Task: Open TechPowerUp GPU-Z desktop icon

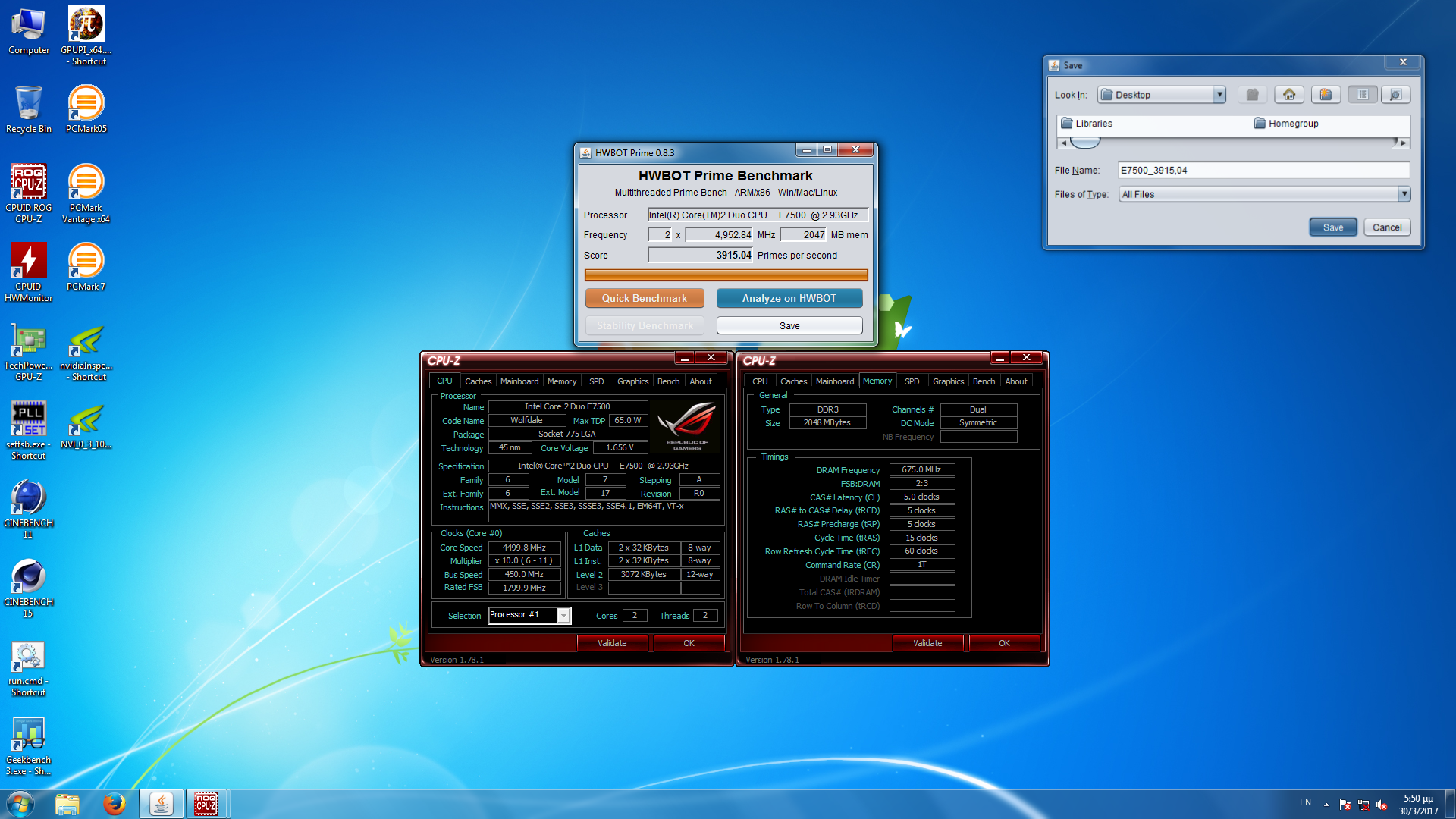Action: point(29,351)
